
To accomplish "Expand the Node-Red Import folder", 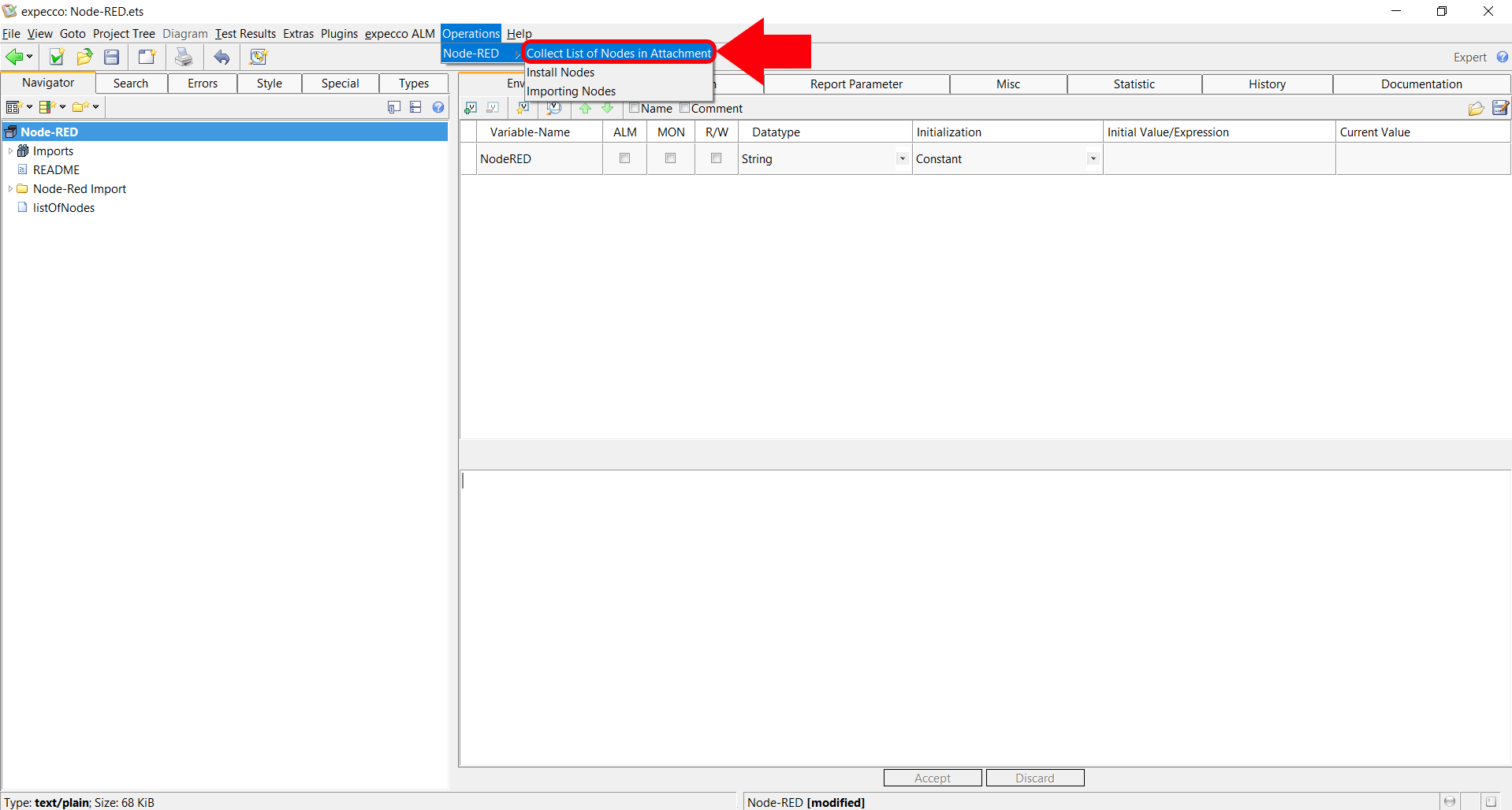I will coord(10,189).
